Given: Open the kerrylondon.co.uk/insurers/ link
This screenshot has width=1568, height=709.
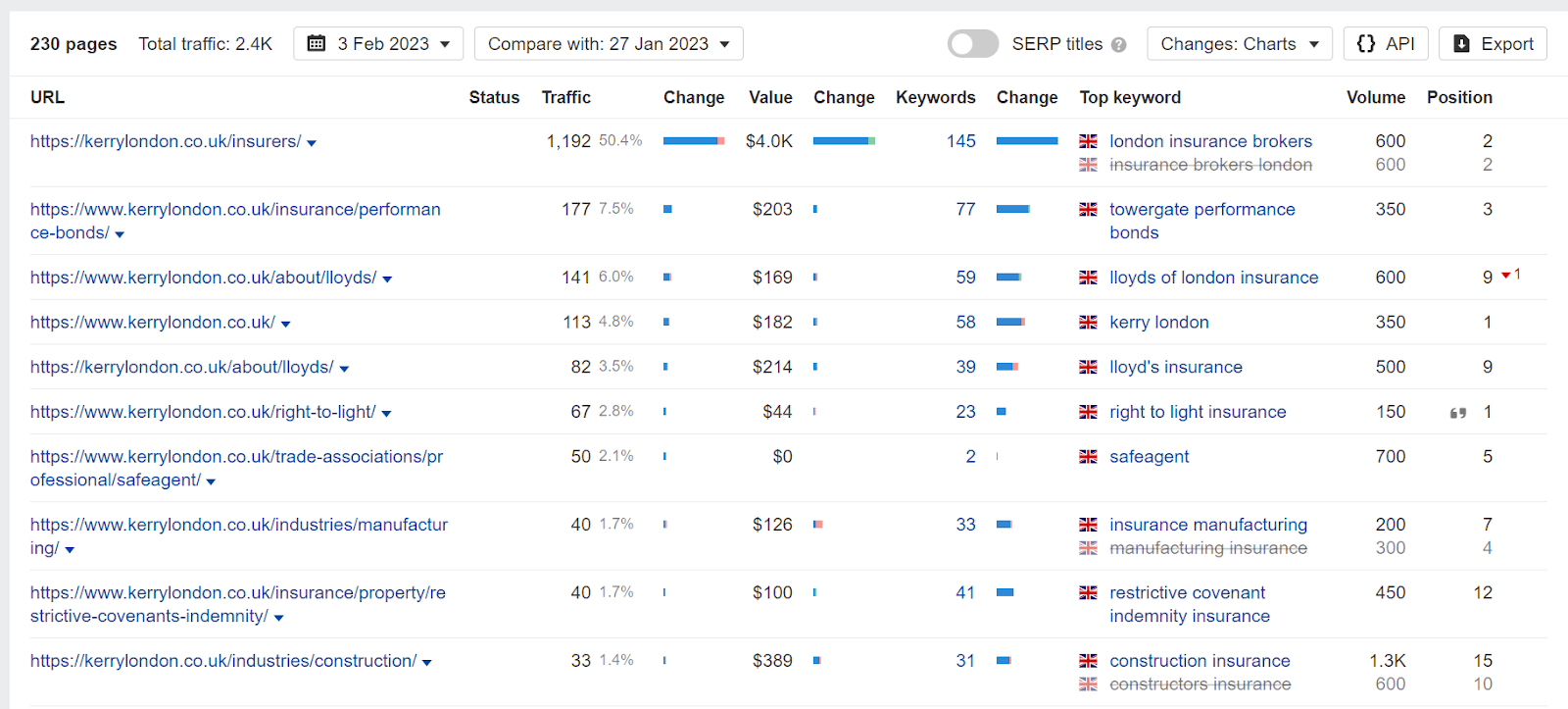Looking at the screenshot, I should 166,141.
